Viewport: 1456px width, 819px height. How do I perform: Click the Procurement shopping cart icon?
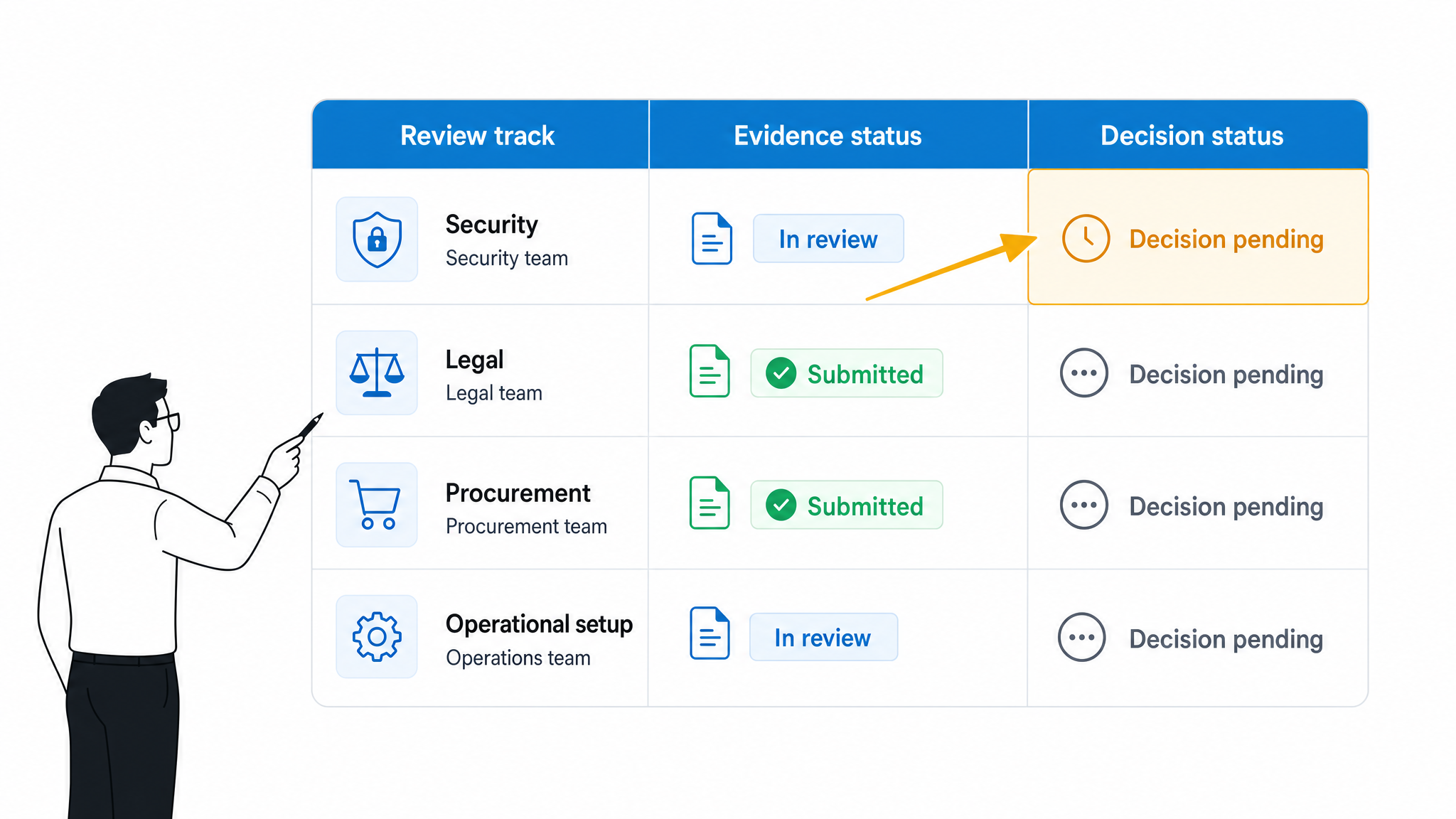pyautogui.click(x=377, y=505)
